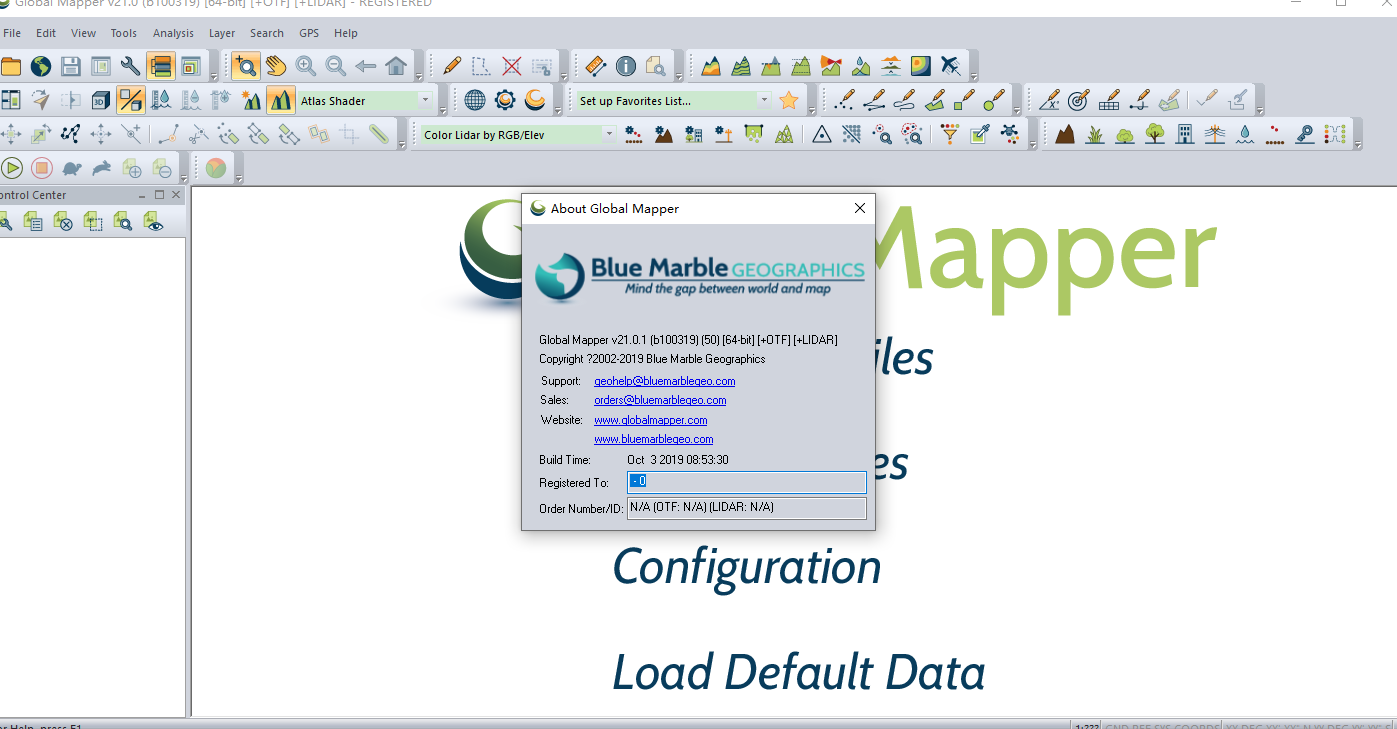Toggle the Zoom magnifier tool

[x=245, y=67]
